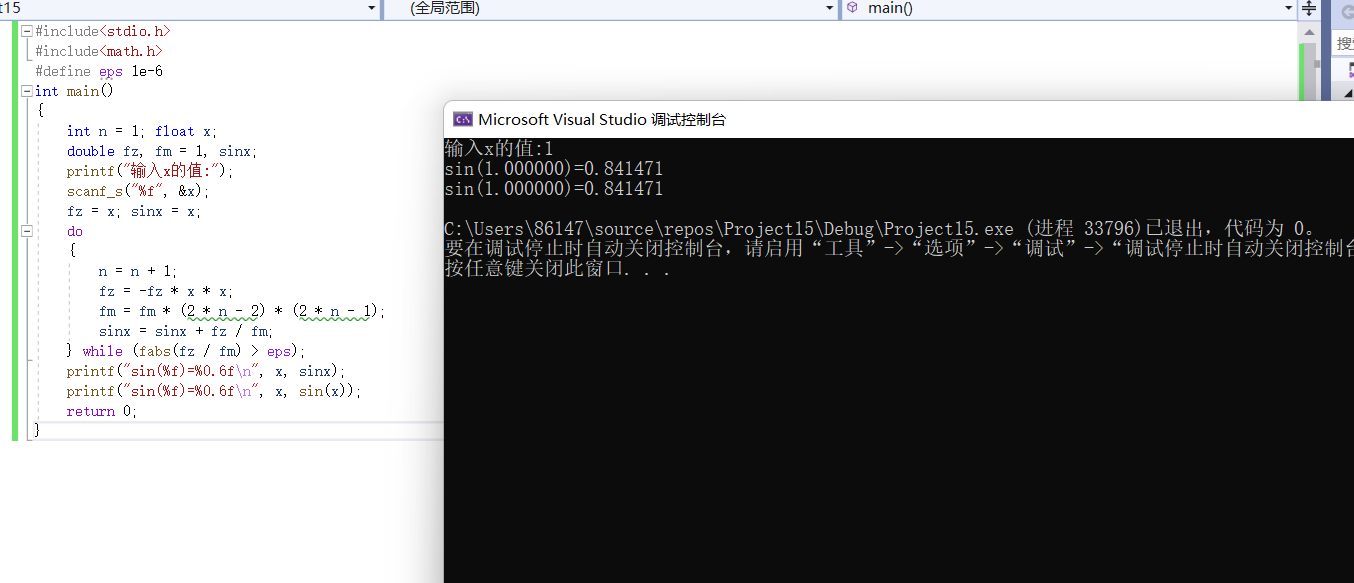Click the 'fz = x; sinx = x;' line
This screenshot has width=1354, height=583.
(134, 211)
